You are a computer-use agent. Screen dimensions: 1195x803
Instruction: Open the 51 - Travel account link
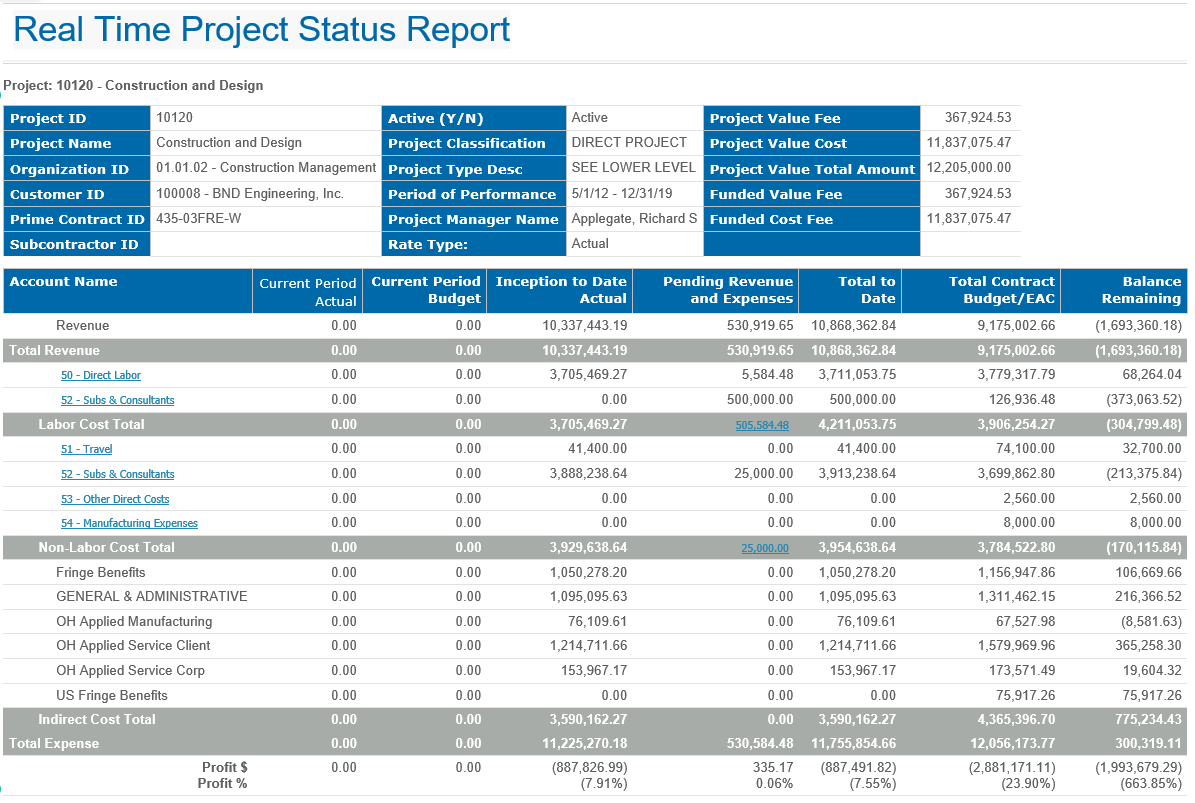click(x=87, y=449)
